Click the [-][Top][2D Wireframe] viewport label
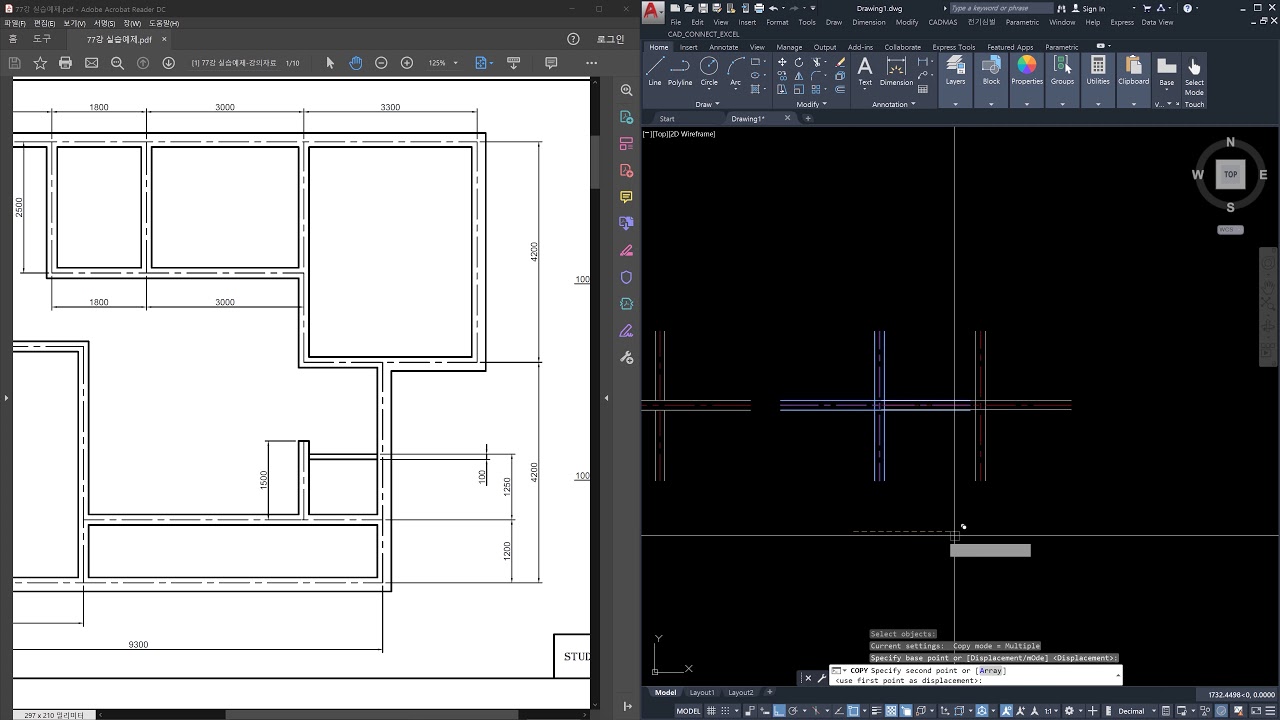This screenshot has width=1280, height=720. coord(679,133)
